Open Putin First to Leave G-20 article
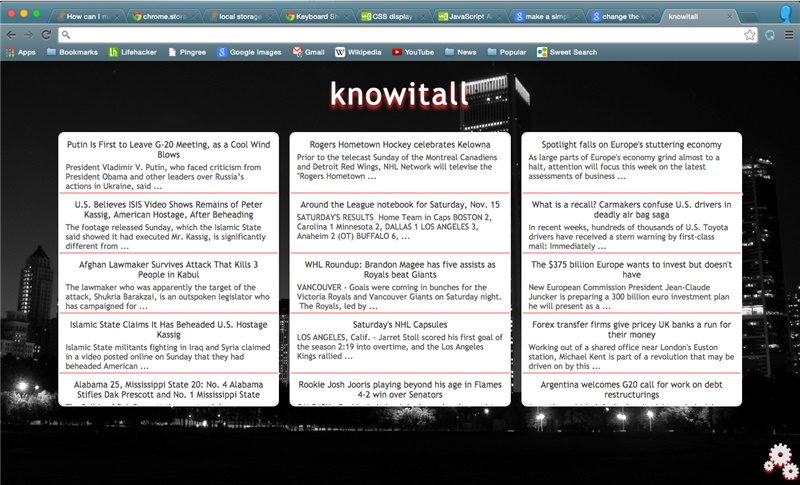Image resolution: width=800 pixels, height=485 pixels. 168,149
